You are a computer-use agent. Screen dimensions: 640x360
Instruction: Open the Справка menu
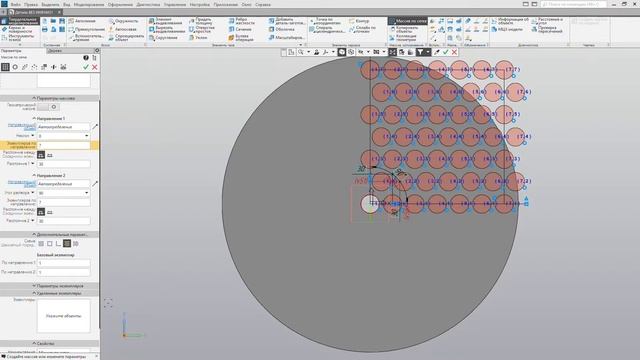(x=262, y=4)
